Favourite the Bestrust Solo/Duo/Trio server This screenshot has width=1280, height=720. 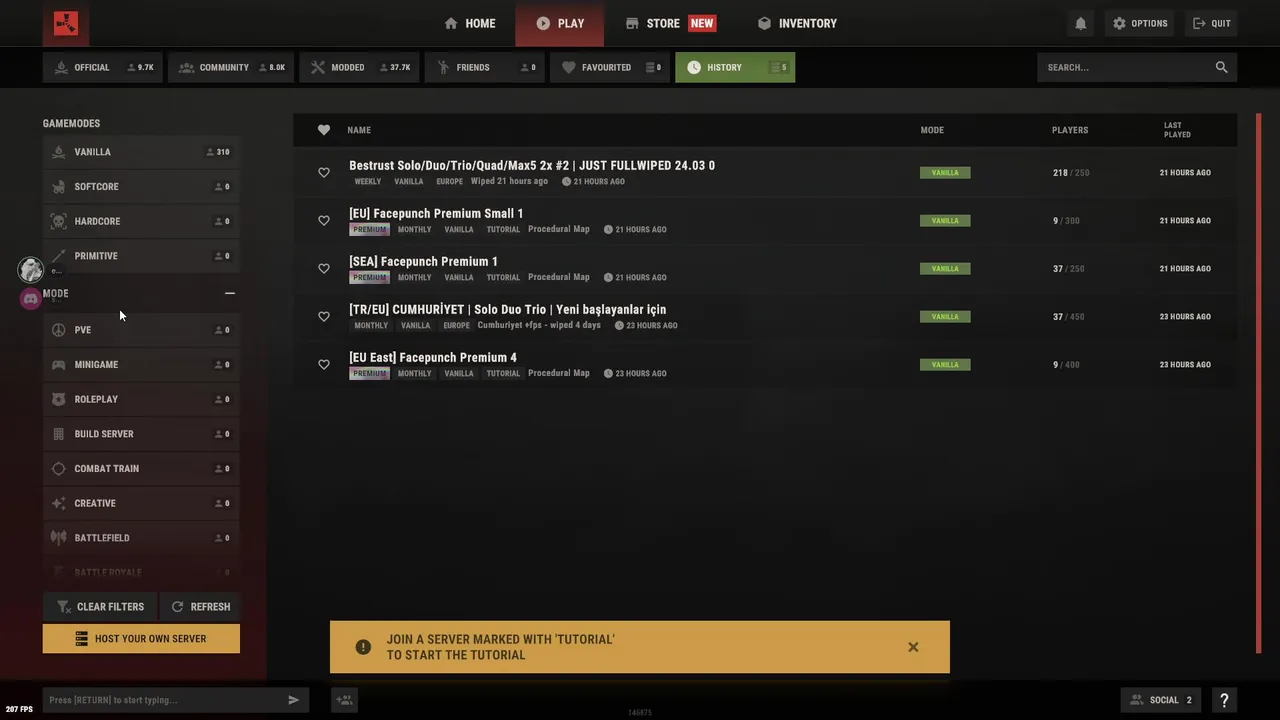tap(324, 172)
